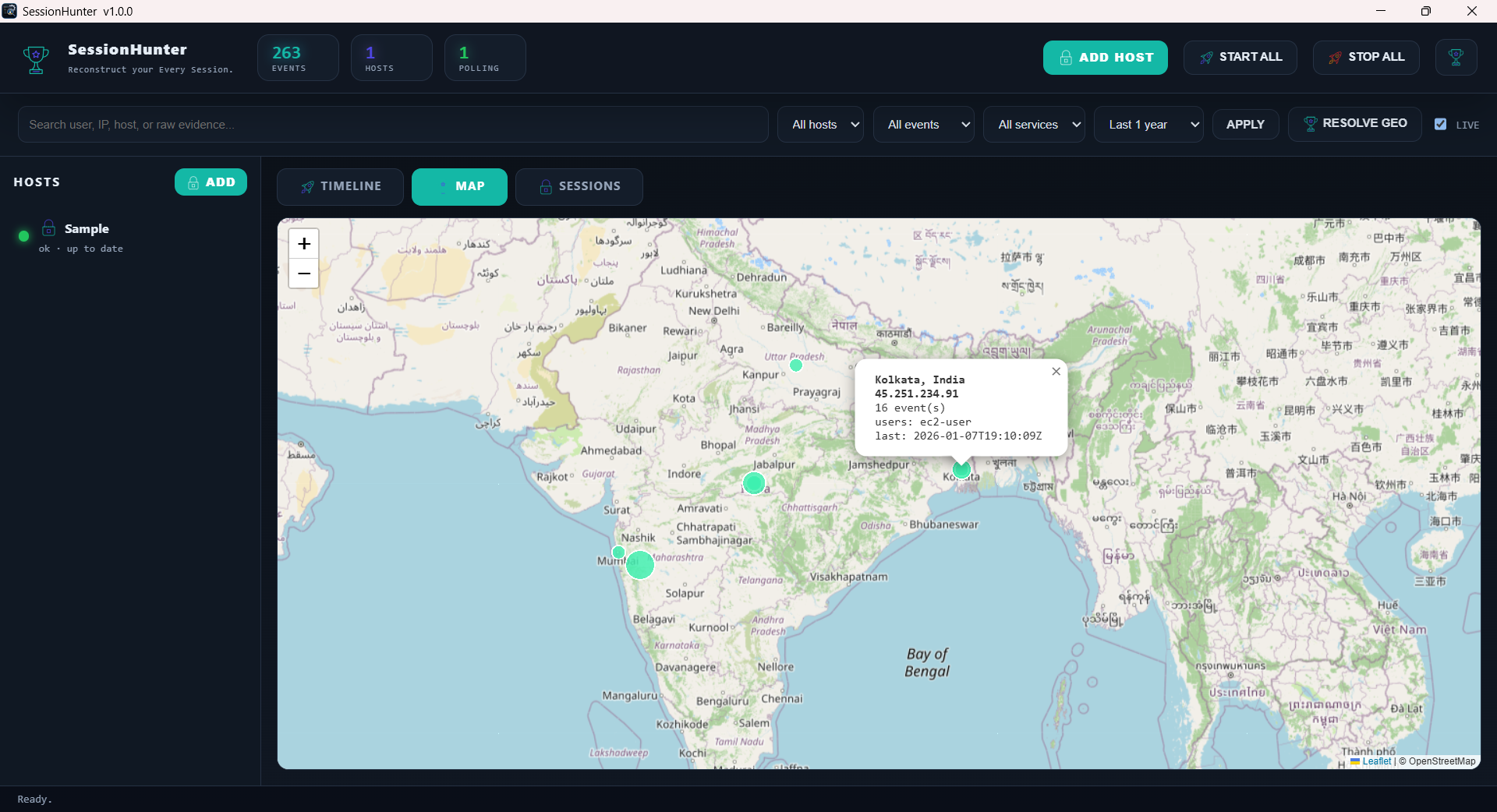Open the All services dropdown
The image size is (1497, 812).
click(1035, 125)
